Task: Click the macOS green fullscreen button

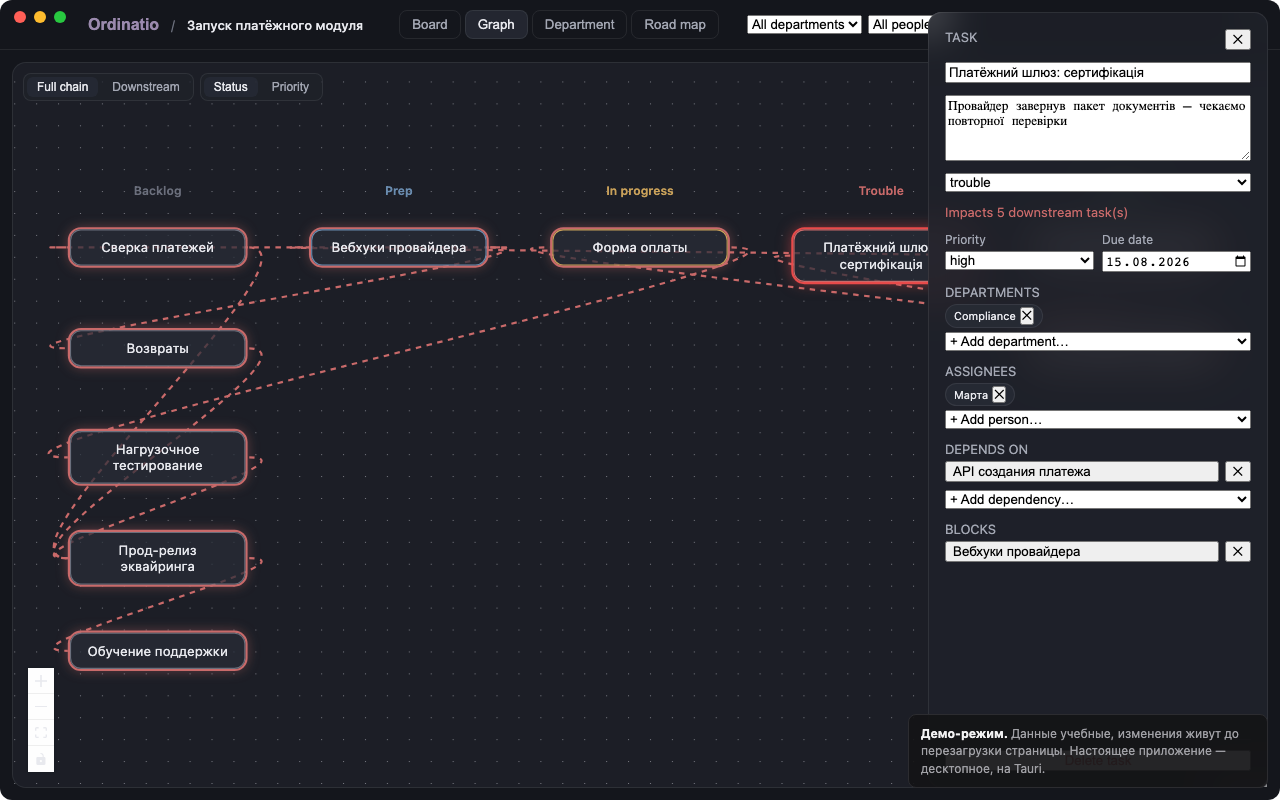Action: click(60, 17)
